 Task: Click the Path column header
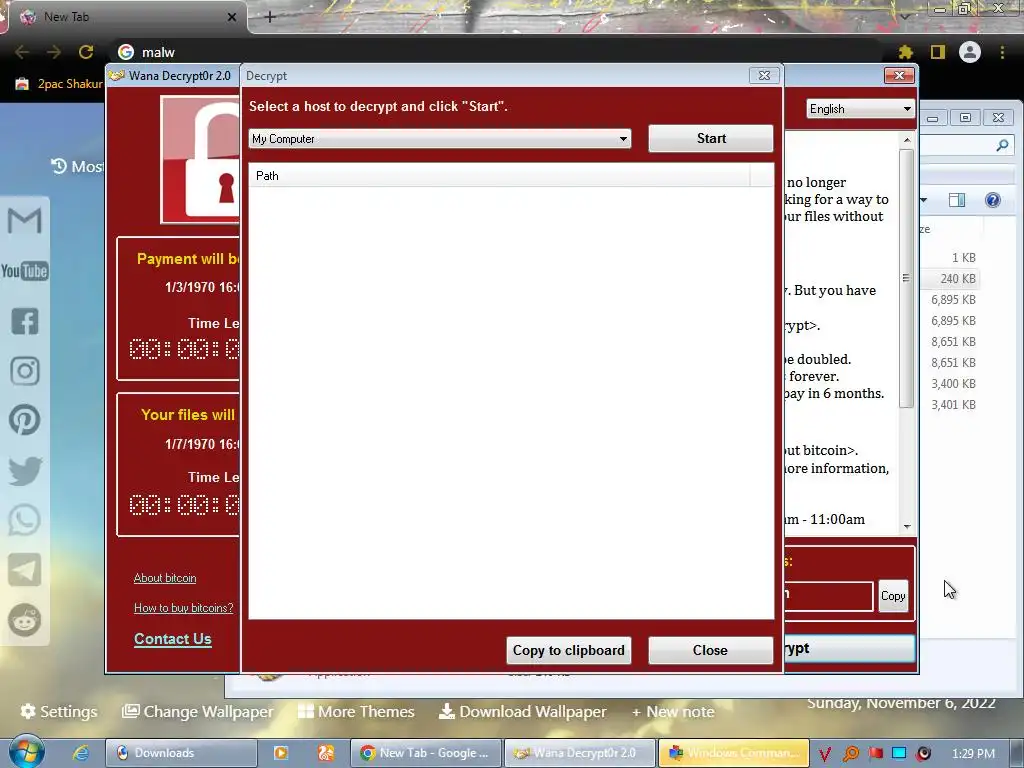point(500,176)
